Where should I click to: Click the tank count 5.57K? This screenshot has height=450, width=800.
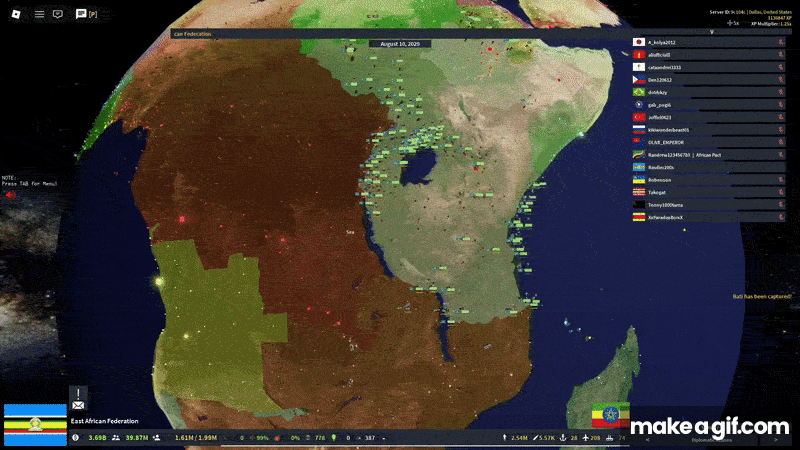[x=547, y=438]
